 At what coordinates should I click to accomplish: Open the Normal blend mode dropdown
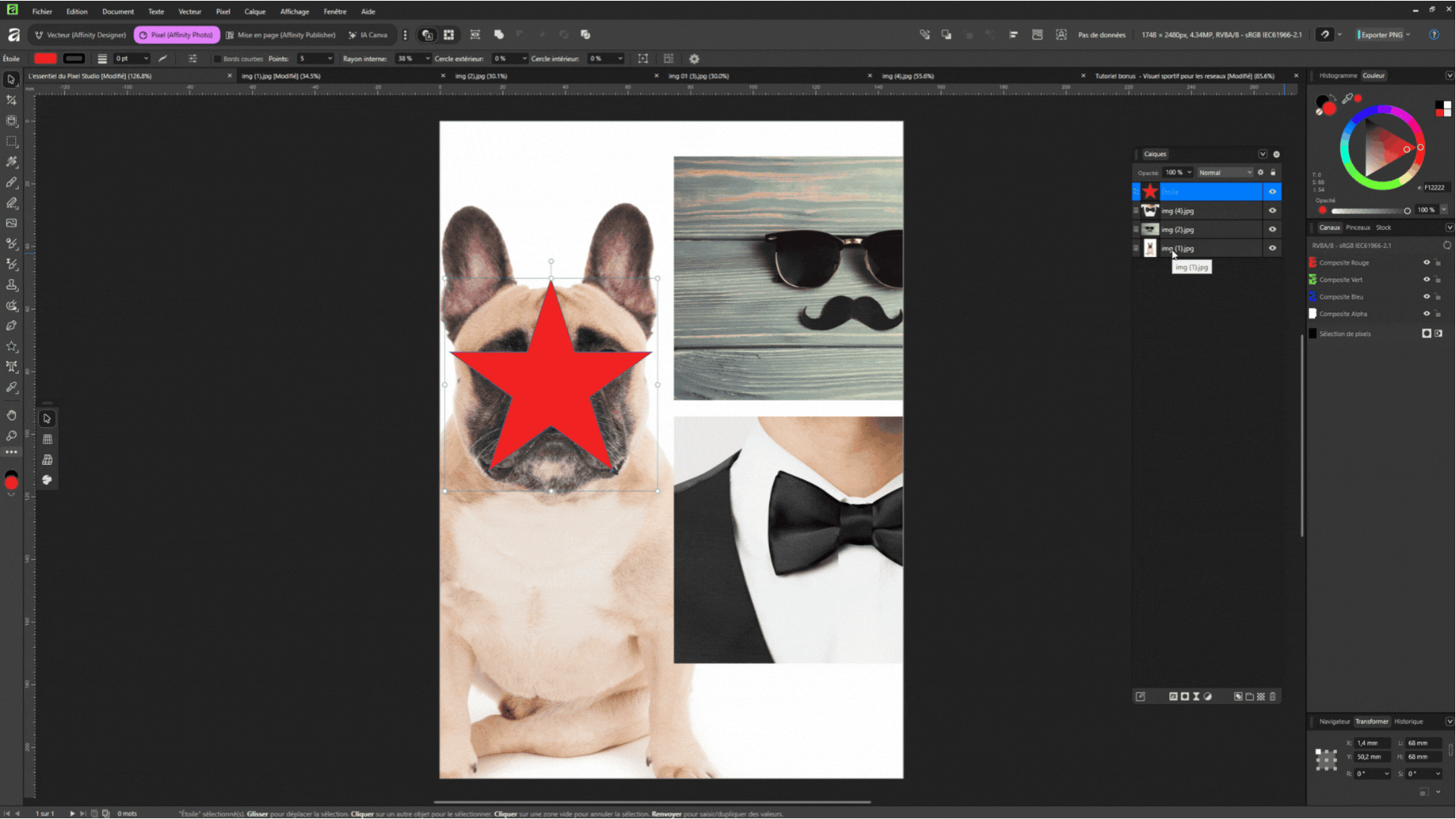[1225, 172]
